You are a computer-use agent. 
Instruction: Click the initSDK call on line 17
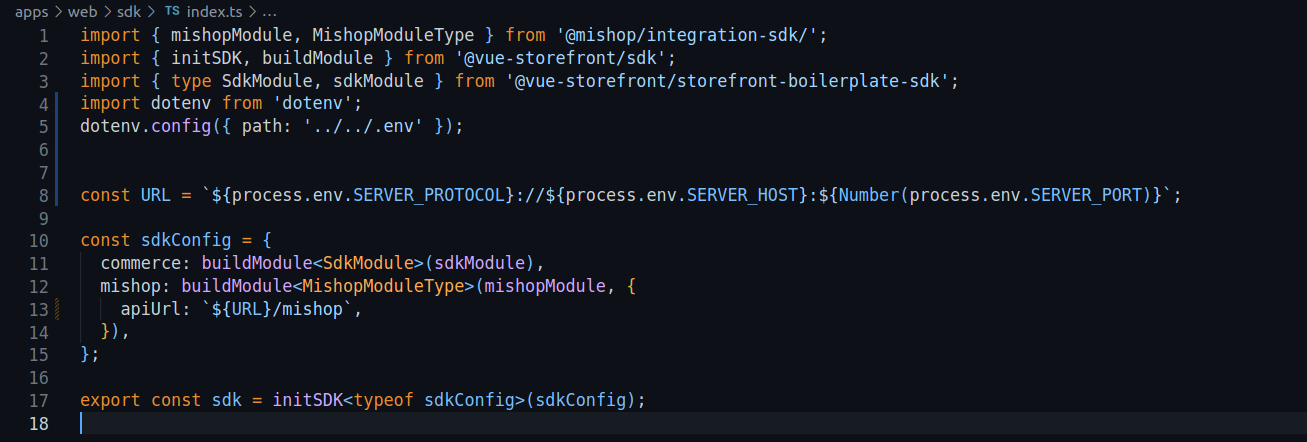pyautogui.click(x=302, y=400)
